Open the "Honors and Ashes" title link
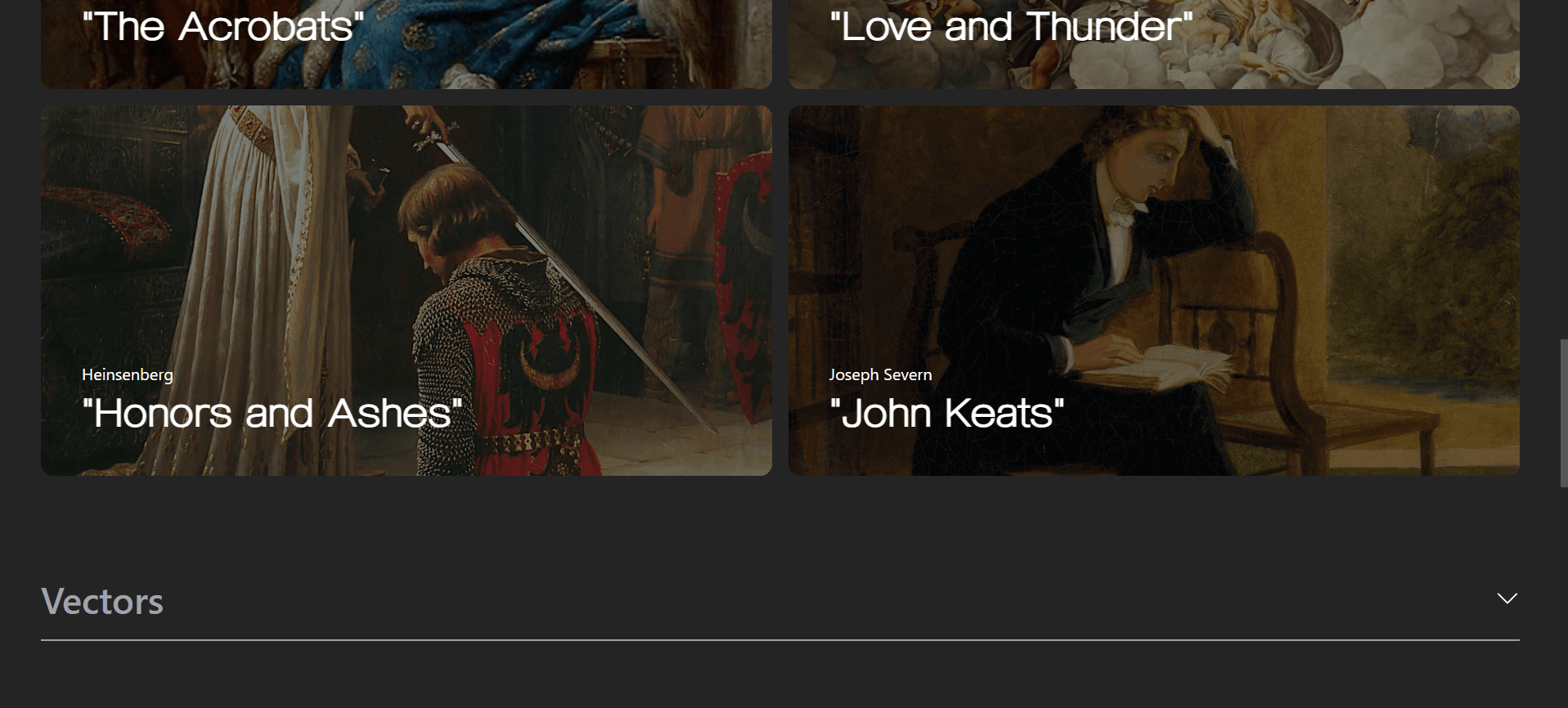Image resolution: width=1568 pixels, height=708 pixels. (x=272, y=413)
